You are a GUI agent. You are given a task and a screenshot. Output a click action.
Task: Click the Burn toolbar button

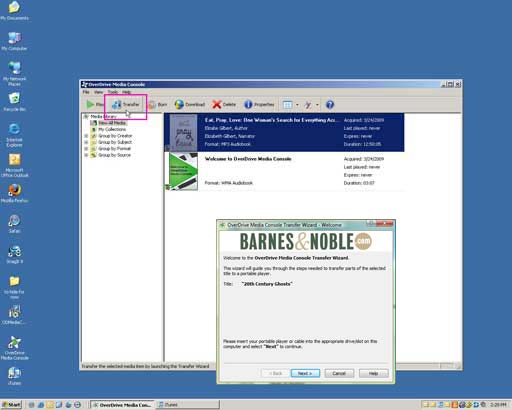click(x=158, y=105)
